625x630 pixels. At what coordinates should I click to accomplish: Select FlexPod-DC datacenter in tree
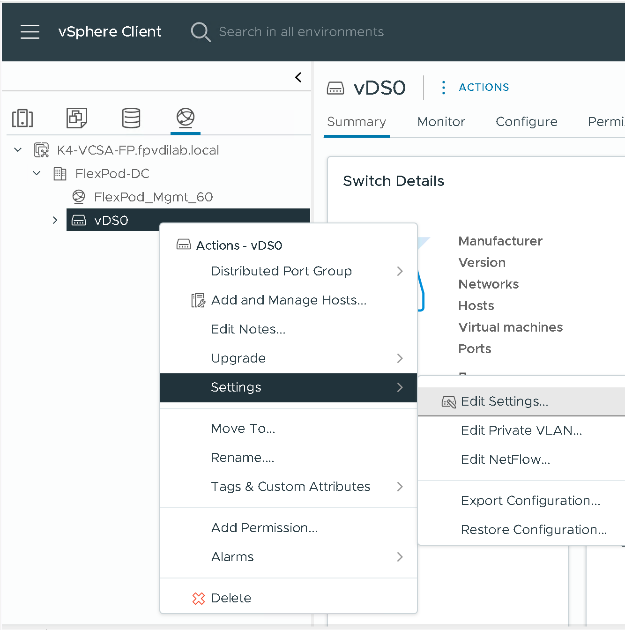pyautogui.click(x=112, y=174)
